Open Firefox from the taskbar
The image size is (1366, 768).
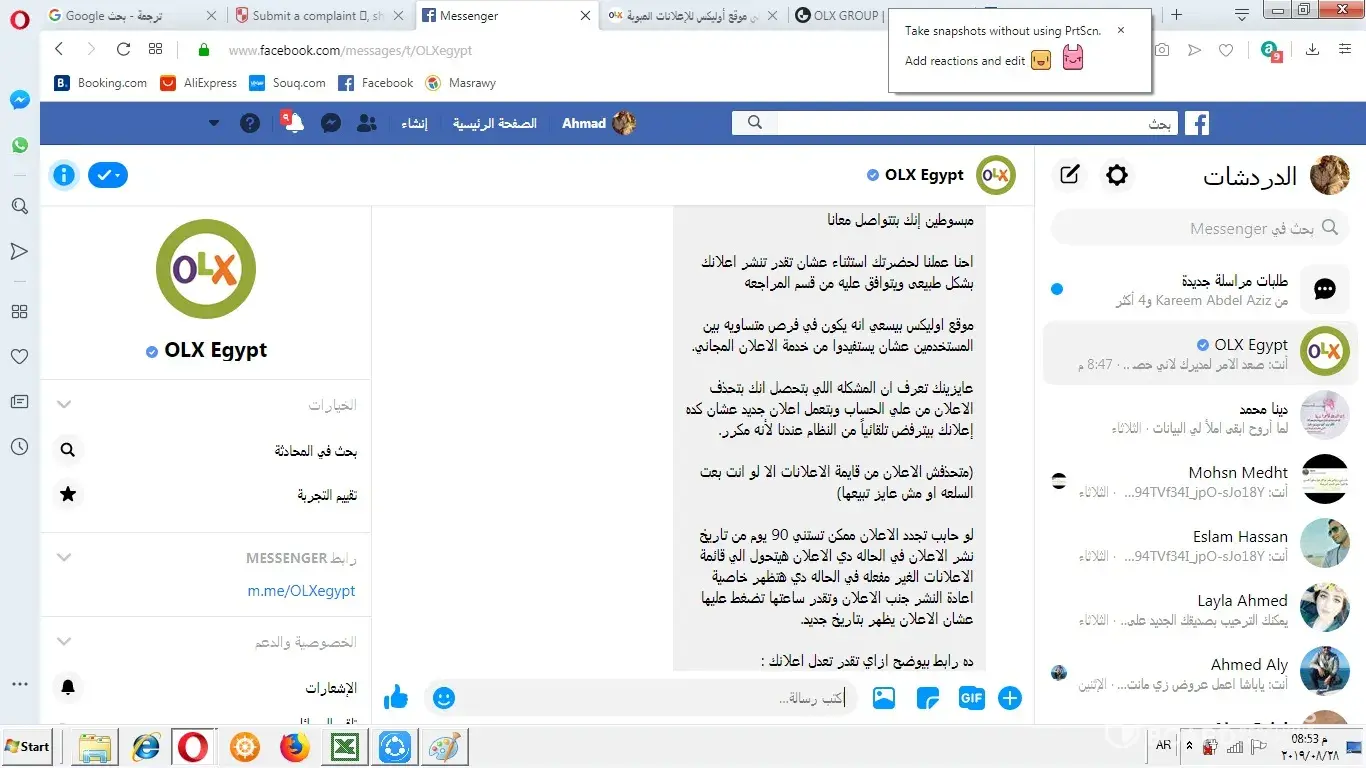pos(295,747)
